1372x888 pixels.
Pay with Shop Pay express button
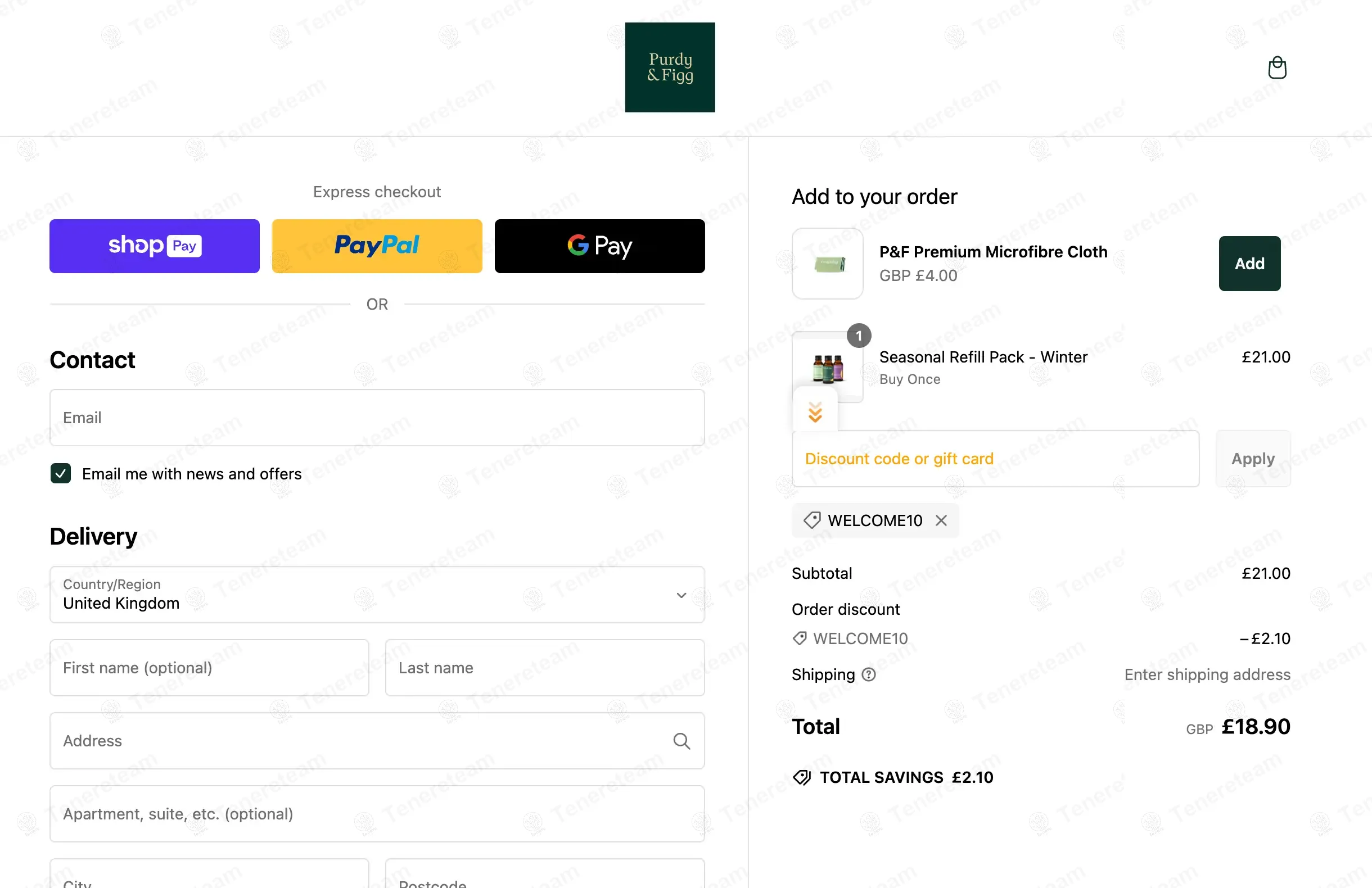coord(155,246)
